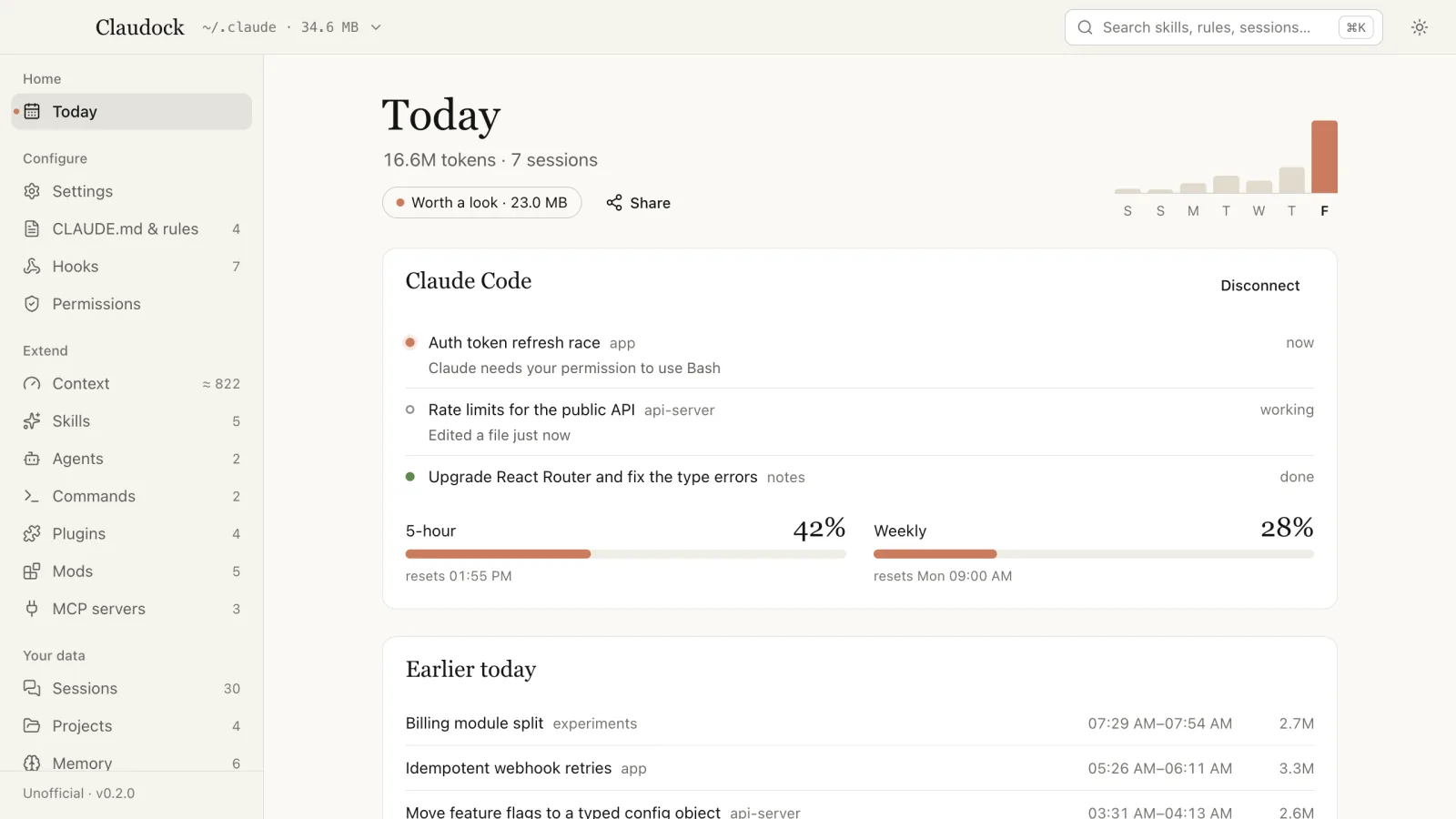Click the Share button text
1456x819 pixels.
[650, 203]
